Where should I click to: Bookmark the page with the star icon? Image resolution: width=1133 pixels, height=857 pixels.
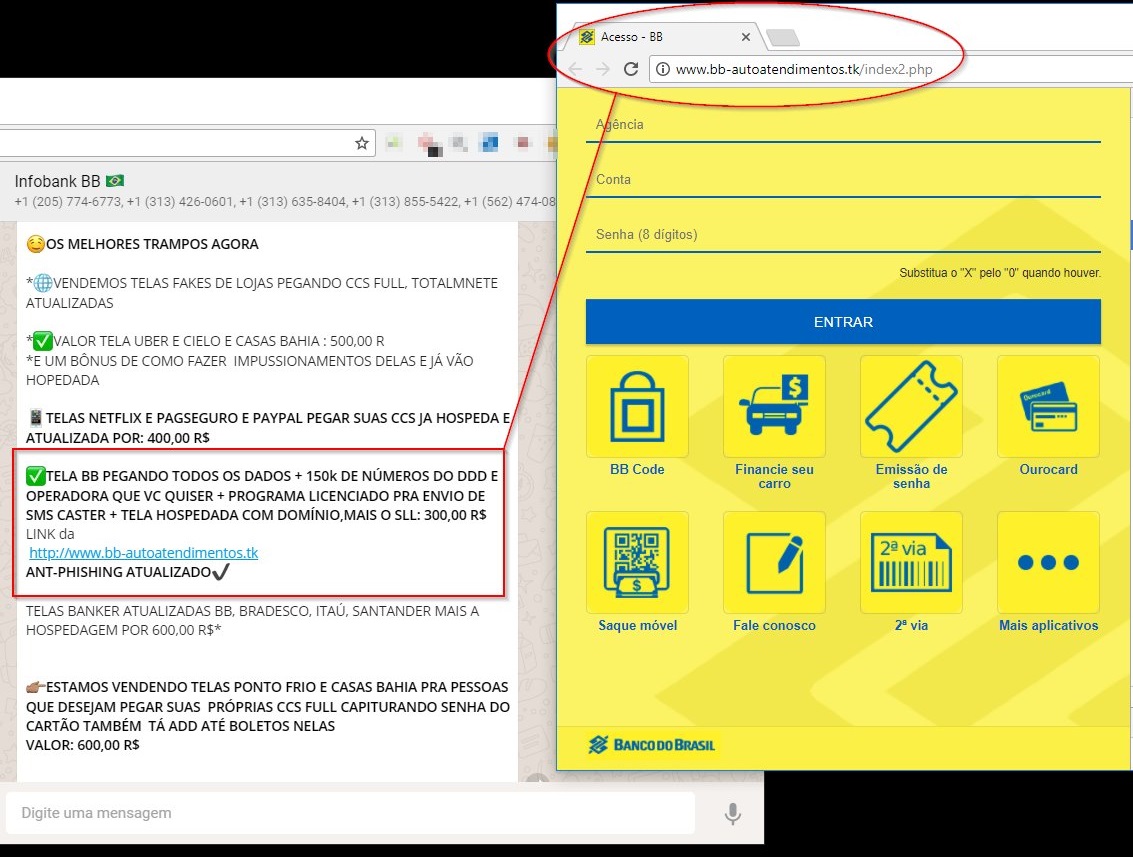coord(362,143)
